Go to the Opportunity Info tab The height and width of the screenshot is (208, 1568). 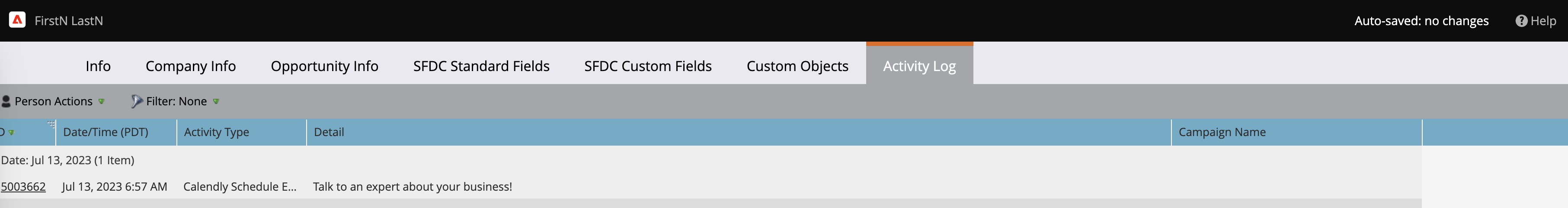tap(324, 66)
